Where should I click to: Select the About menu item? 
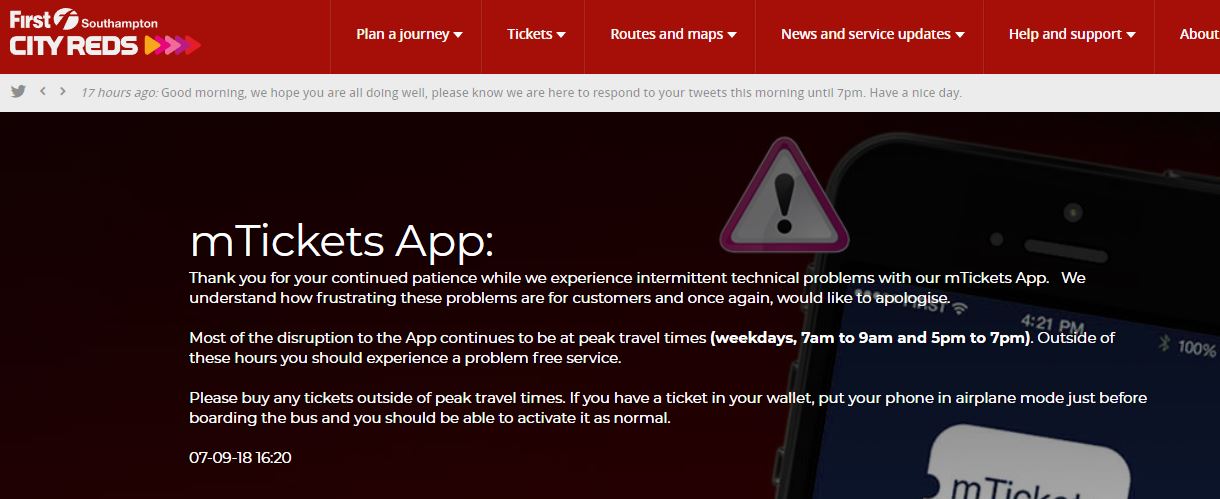click(1197, 34)
